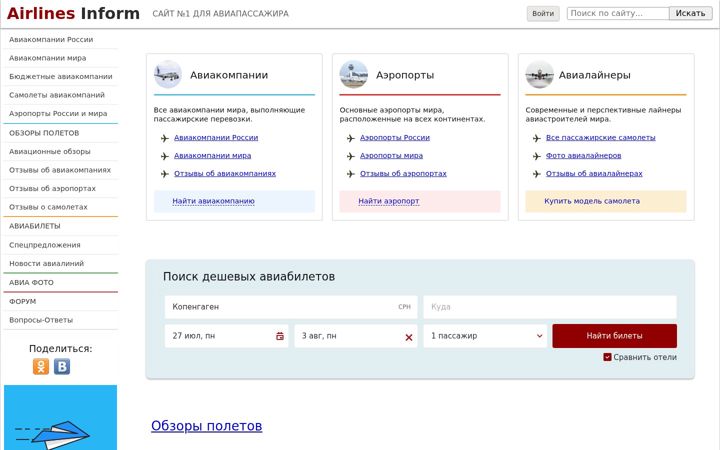Click the Войти login button
Image resolution: width=720 pixels, height=450 pixels.
click(x=543, y=13)
